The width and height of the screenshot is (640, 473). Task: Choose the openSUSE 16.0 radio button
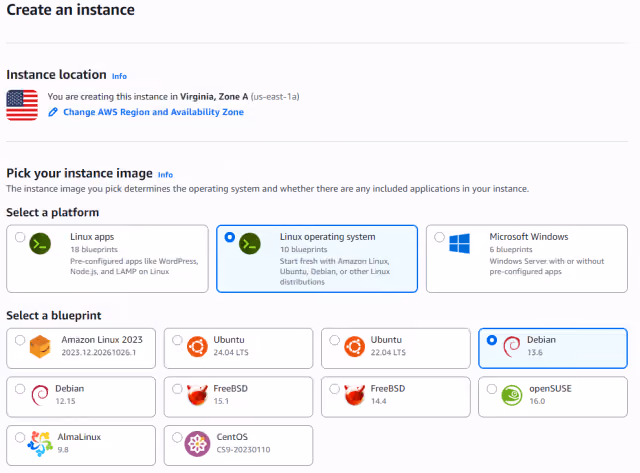(492, 389)
